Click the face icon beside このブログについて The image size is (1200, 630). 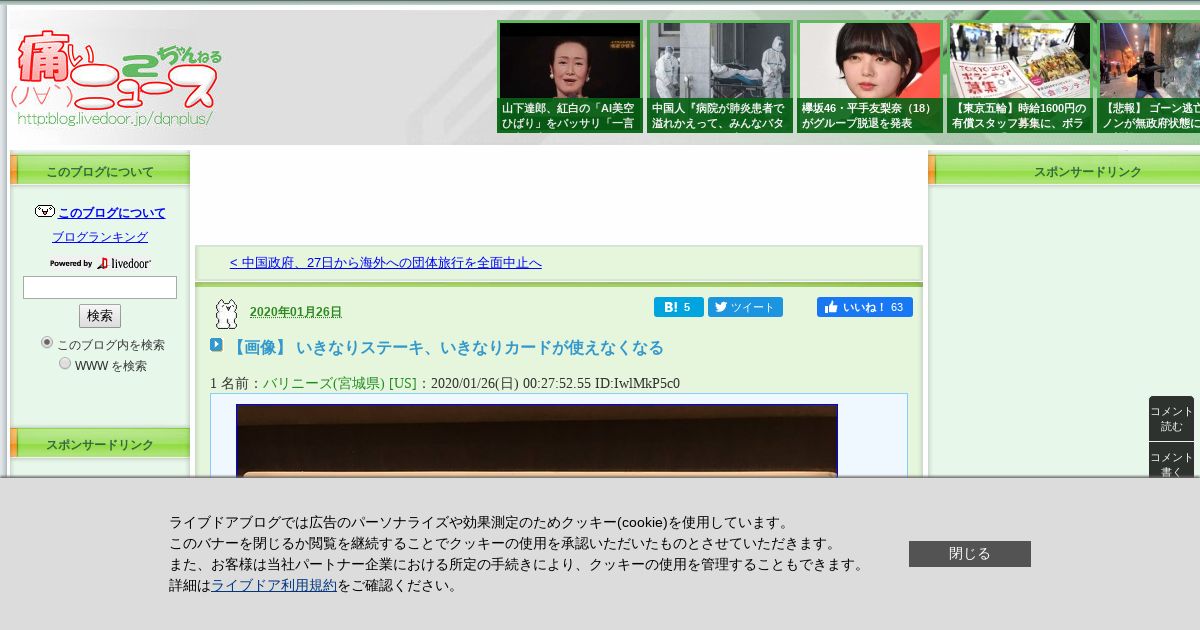click(45, 211)
